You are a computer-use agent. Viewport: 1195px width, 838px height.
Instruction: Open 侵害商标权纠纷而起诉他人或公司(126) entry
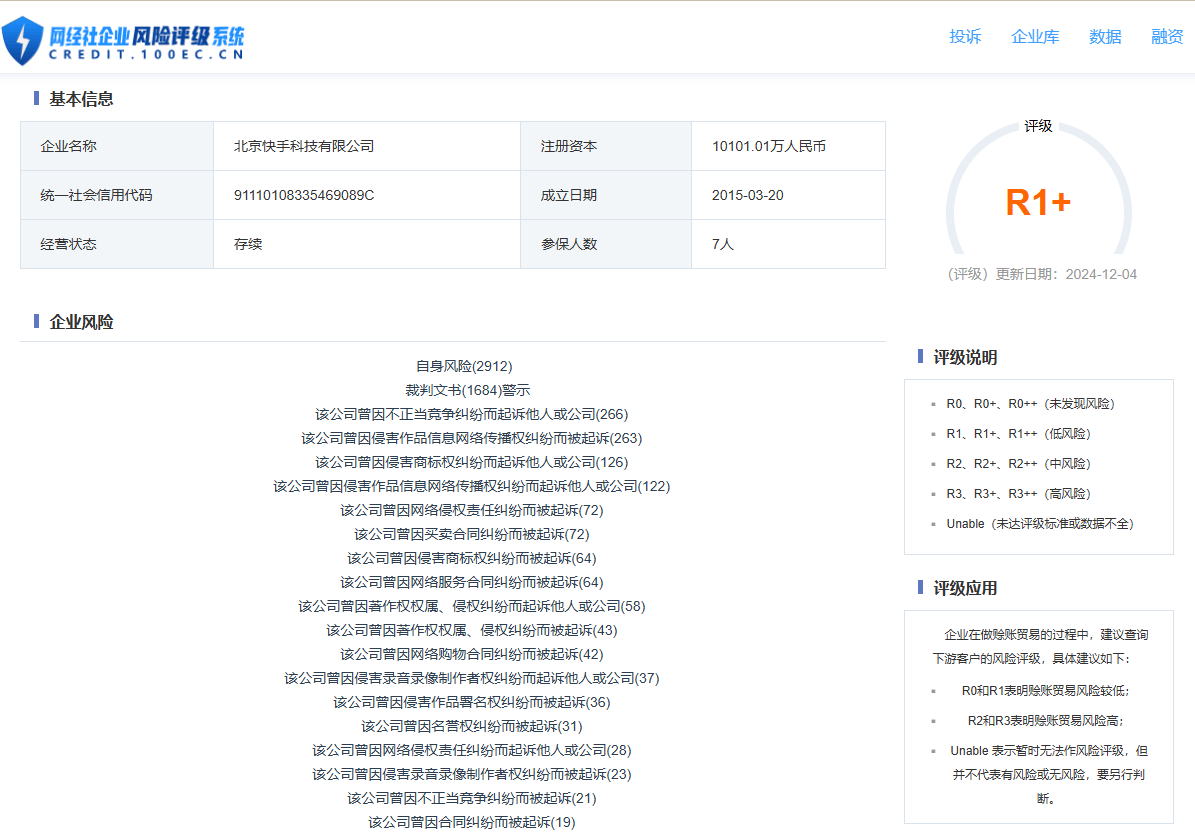(472, 462)
